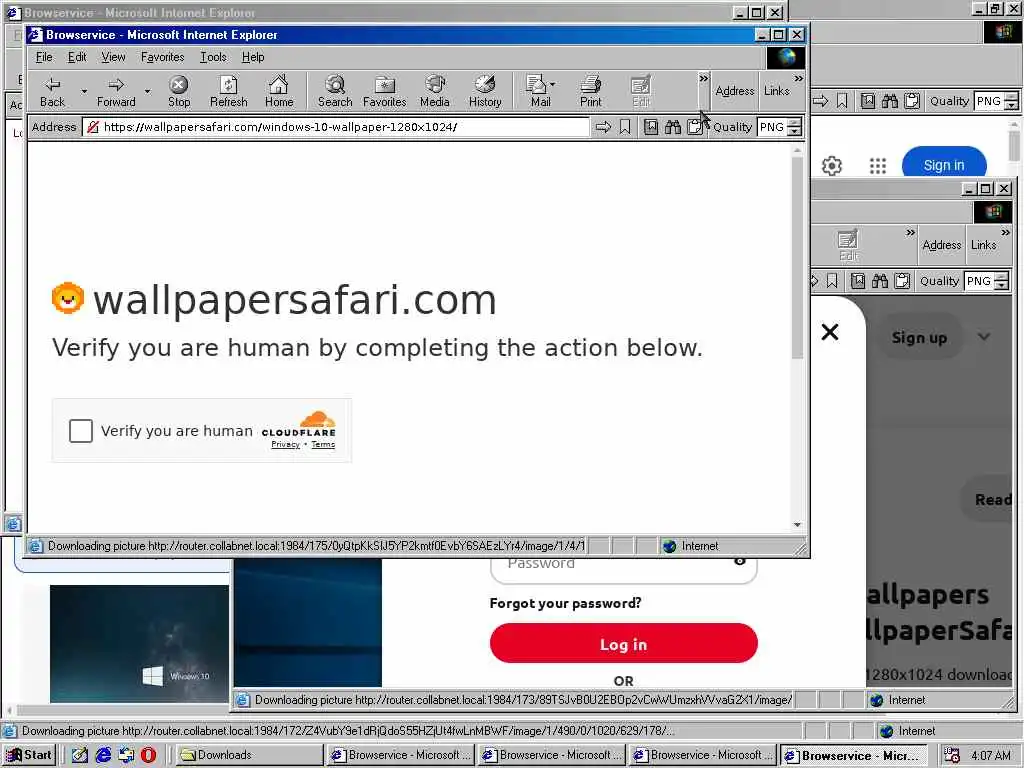Viewport: 1024px width, 768px height.
Task: Click the wallpapersafari URL address field
Action: [336, 127]
